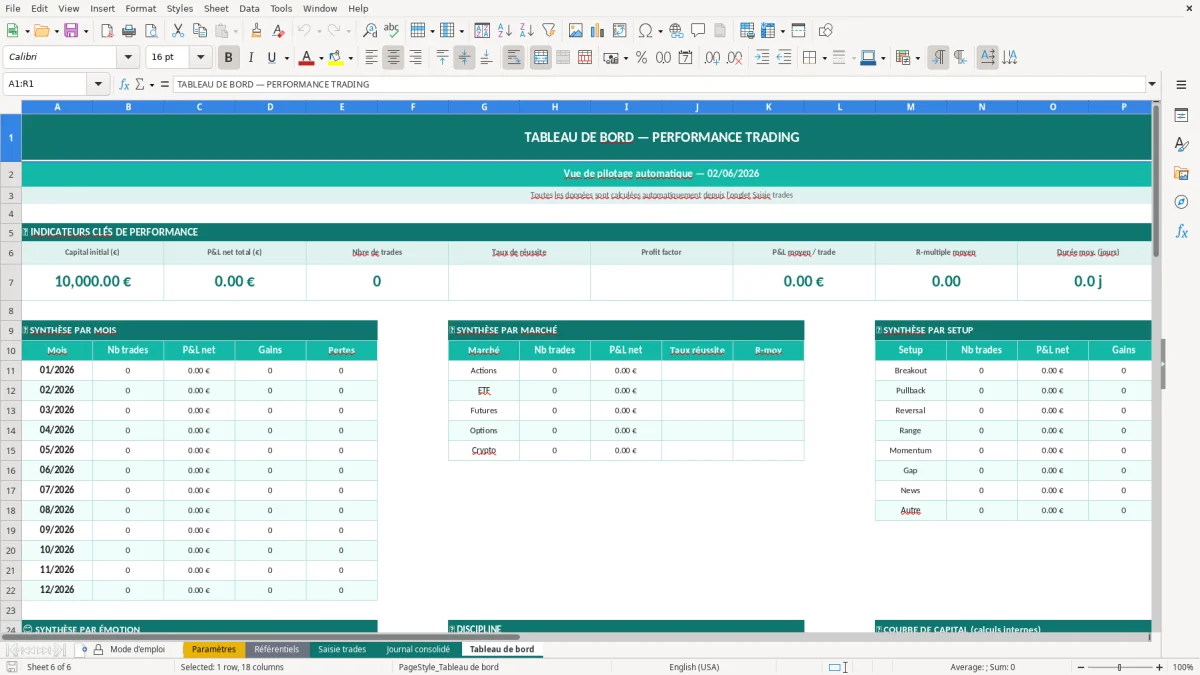Open the Font Size dropdown
This screenshot has width=1200, height=675.
click(200, 58)
